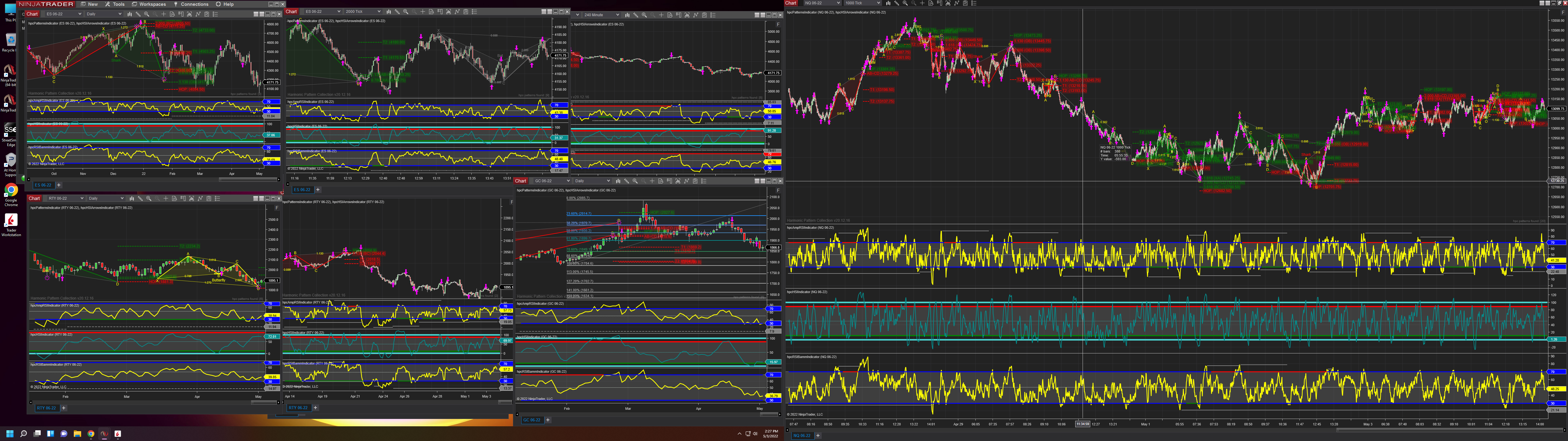Screen dimensions: 1568x441
Task: Click the Chart Trader icon on the RTY daily chart
Action: [183, 198]
